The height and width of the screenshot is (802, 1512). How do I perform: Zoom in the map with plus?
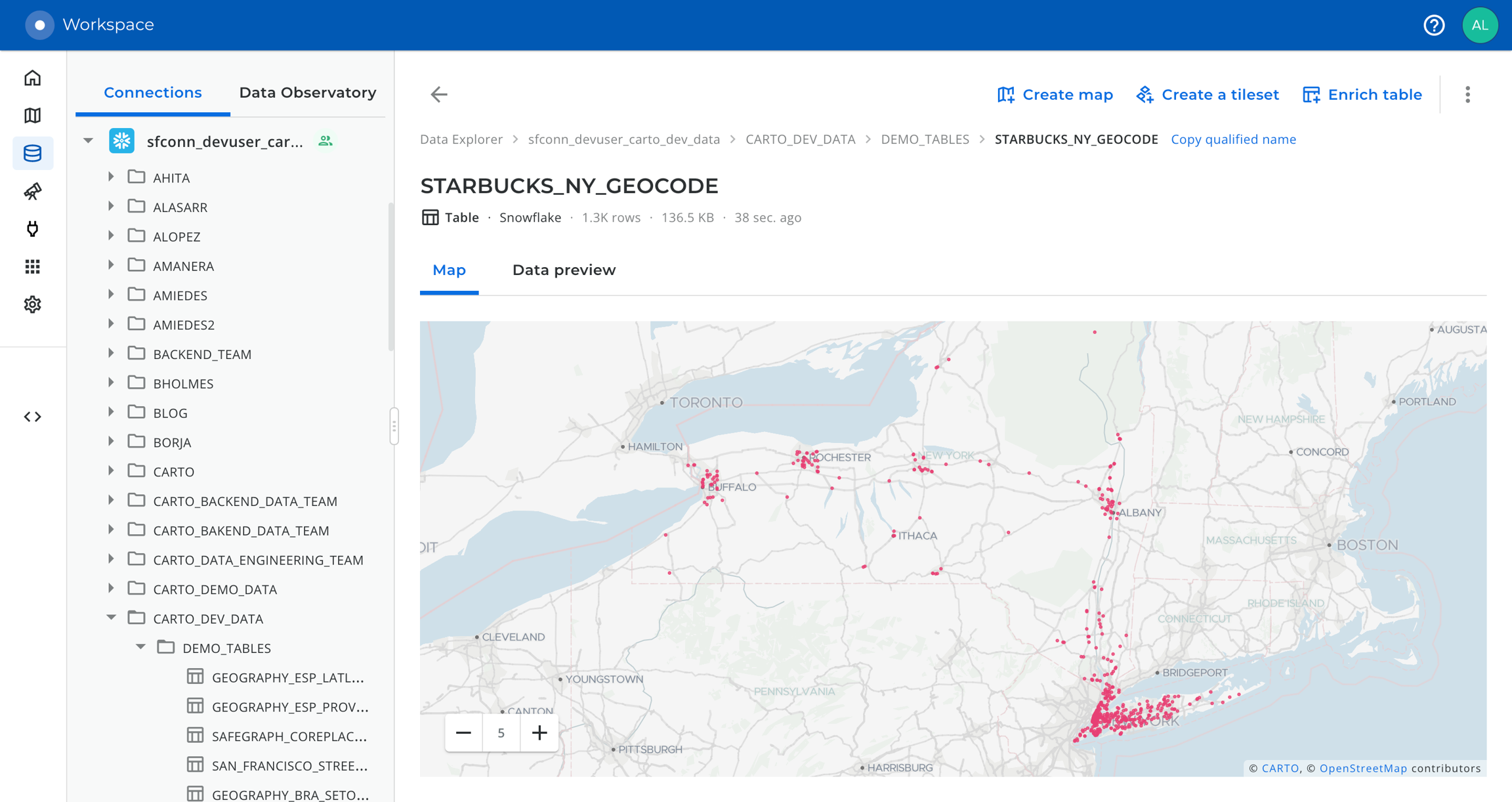click(x=539, y=732)
